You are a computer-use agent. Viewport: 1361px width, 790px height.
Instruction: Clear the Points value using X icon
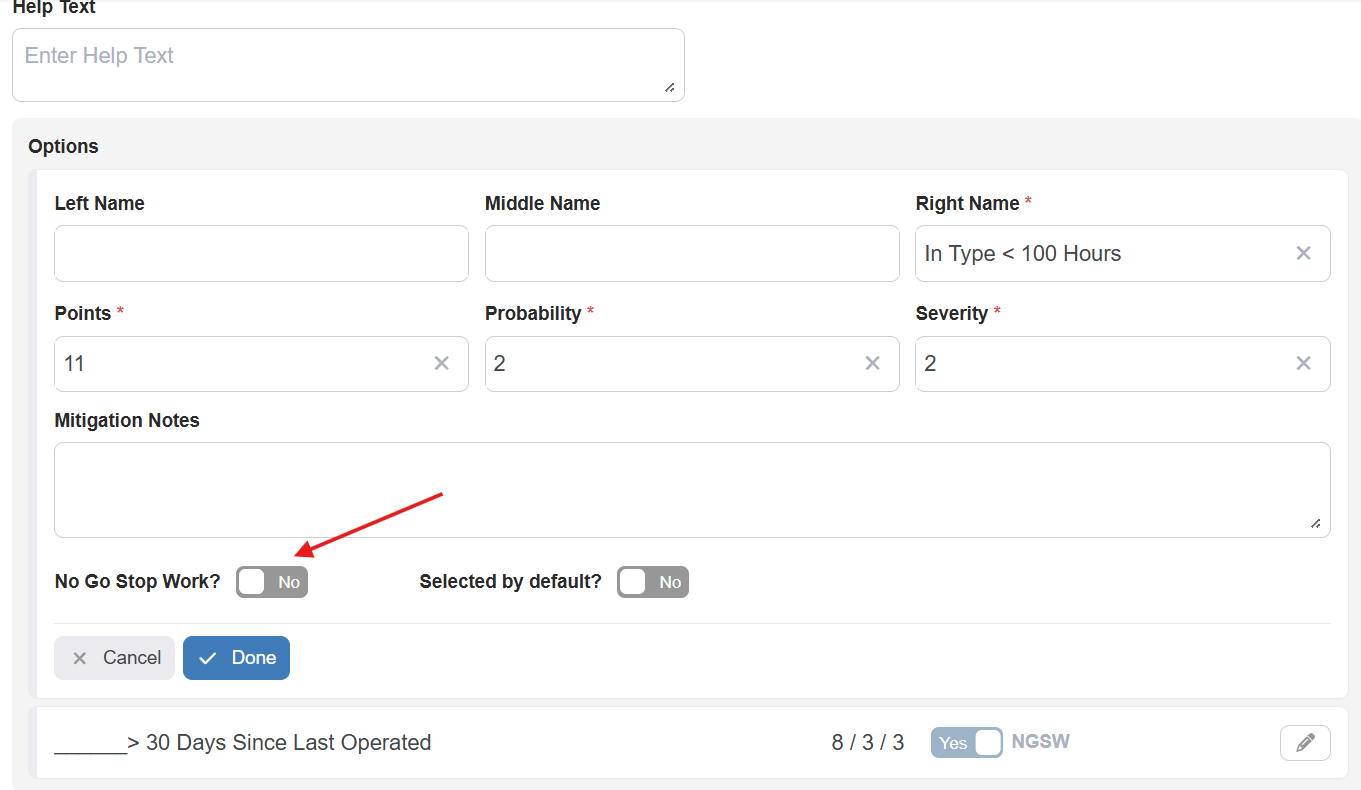pyautogui.click(x=441, y=364)
